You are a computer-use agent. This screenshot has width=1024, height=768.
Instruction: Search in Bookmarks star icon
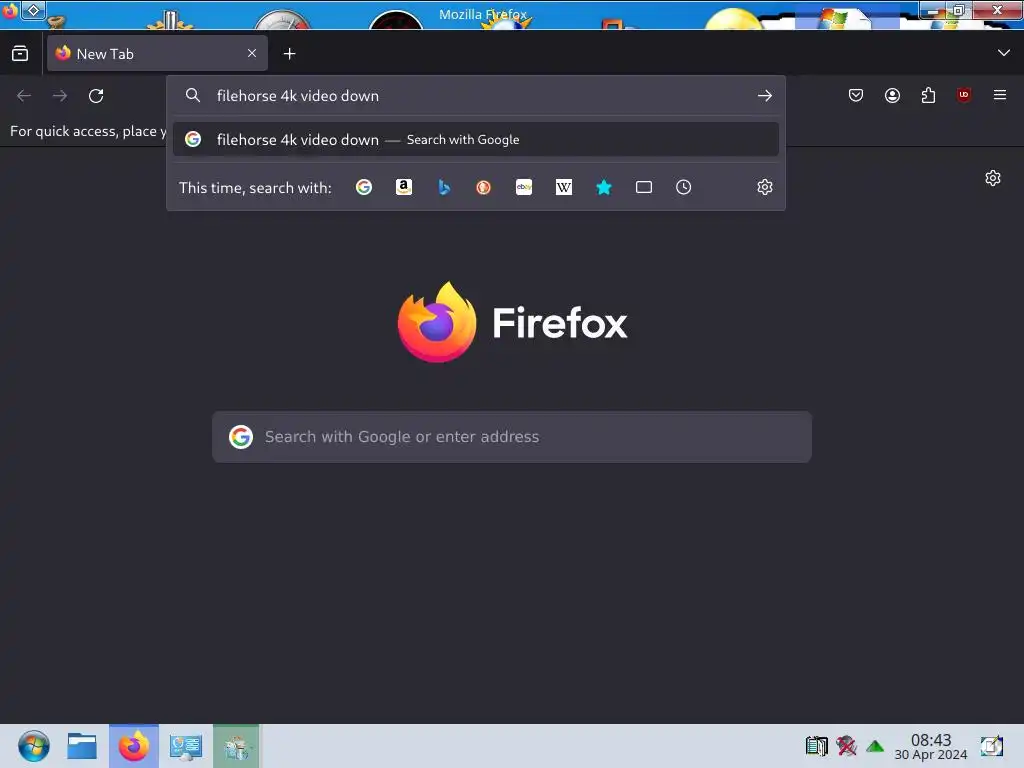point(604,187)
